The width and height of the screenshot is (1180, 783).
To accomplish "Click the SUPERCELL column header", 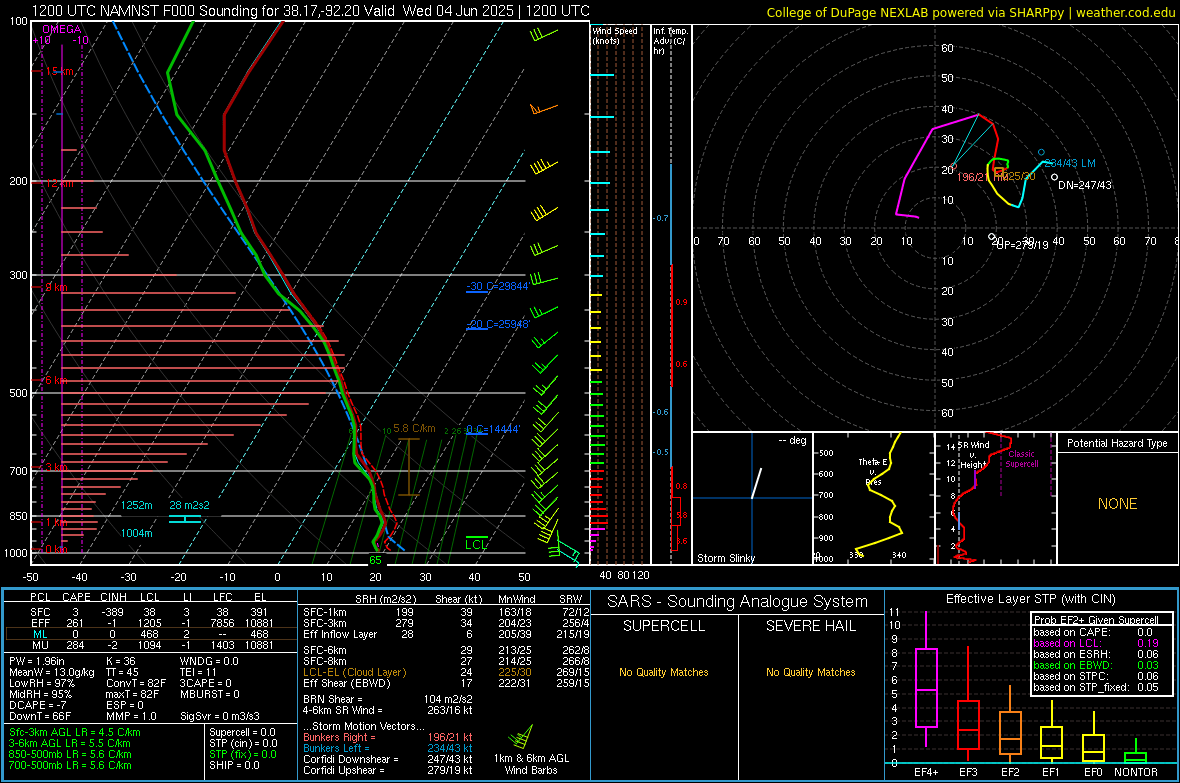I will point(664,626).
